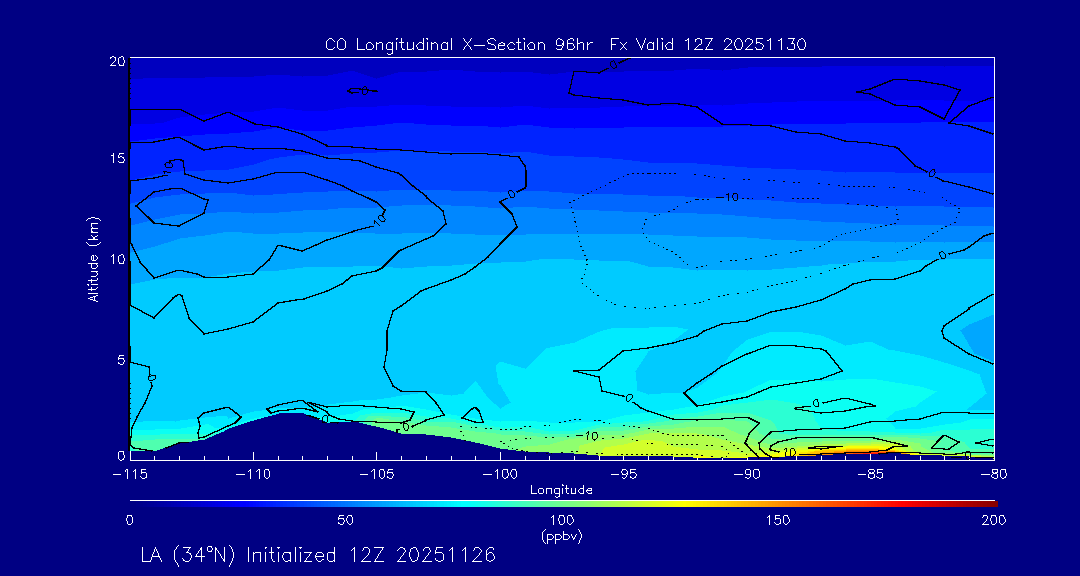Click the dark red end of the colorbar
The height and width of the screenshot is (576, 1080).
988,504
